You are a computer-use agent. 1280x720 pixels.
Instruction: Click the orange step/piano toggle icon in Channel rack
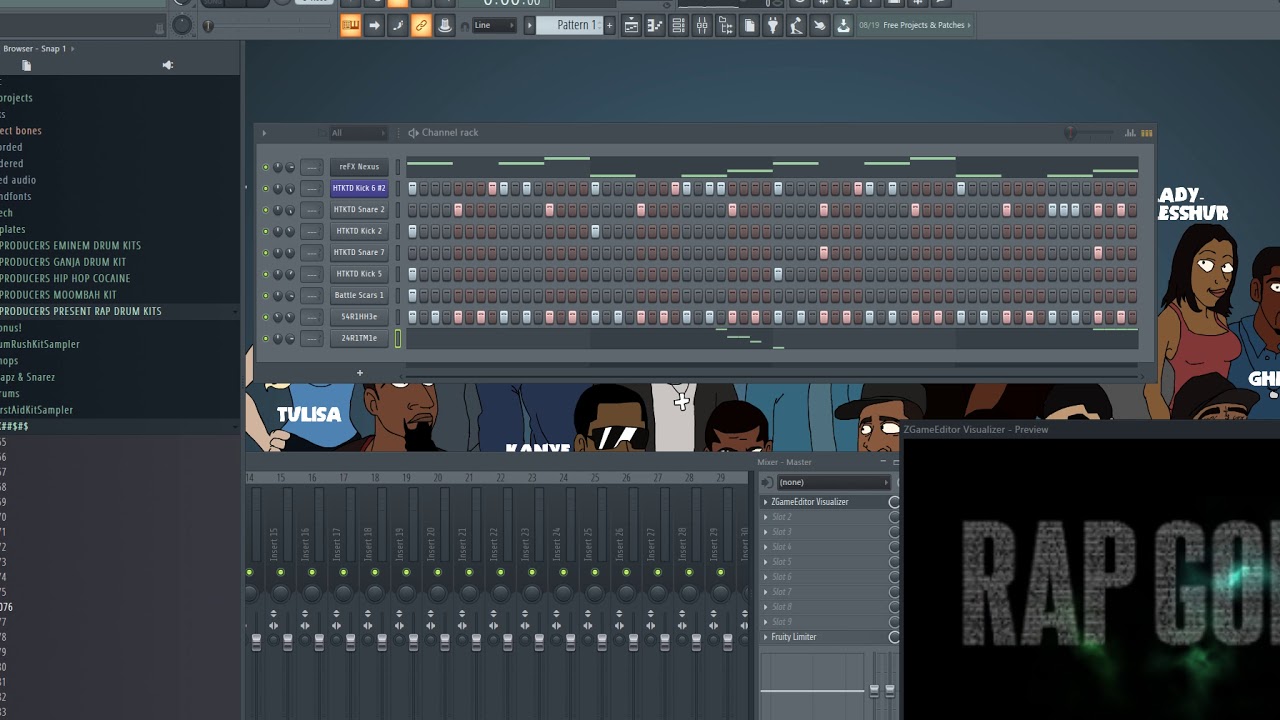[x=1147, y=133]
